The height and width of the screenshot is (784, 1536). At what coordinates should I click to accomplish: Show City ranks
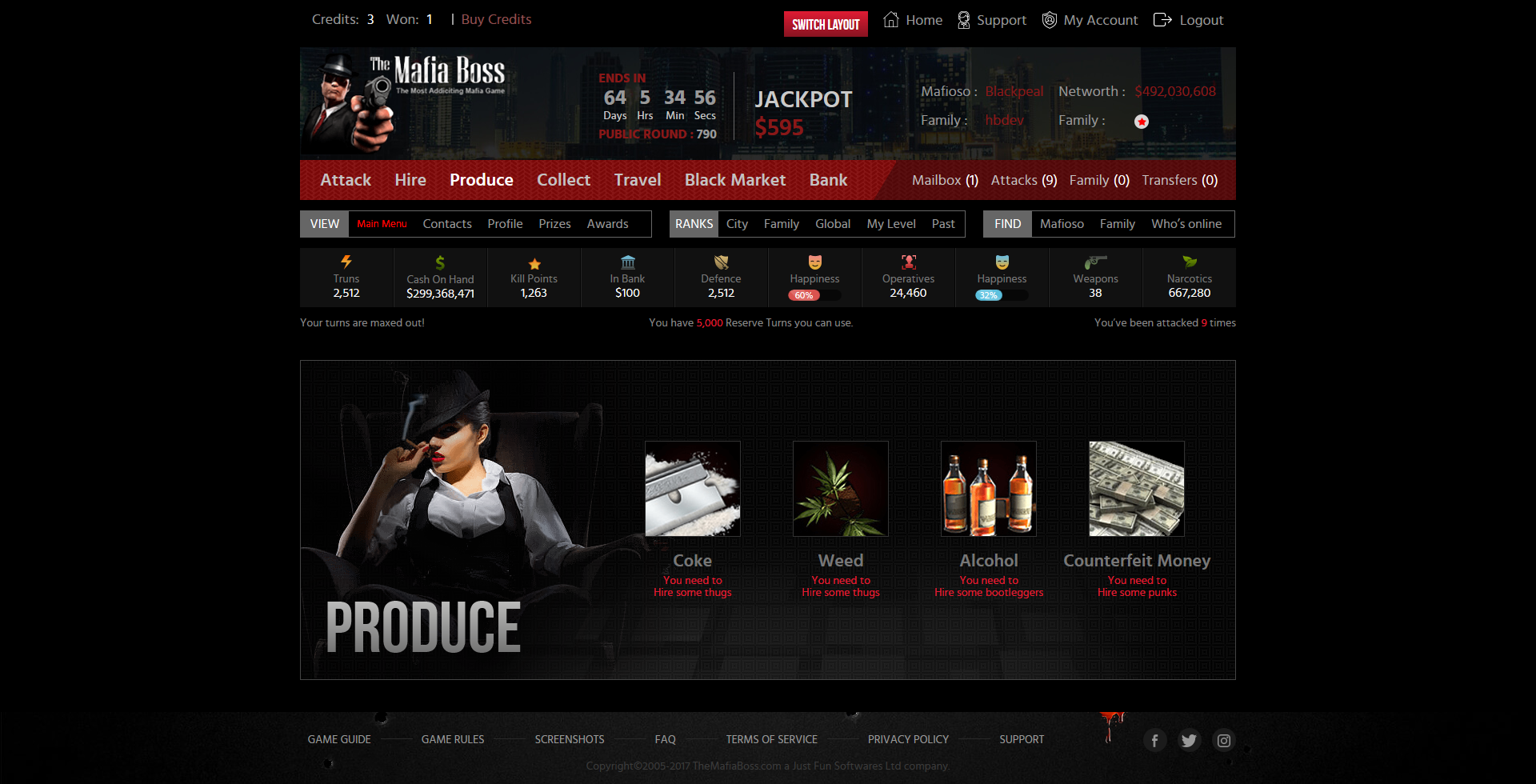[x=737, y=224]
